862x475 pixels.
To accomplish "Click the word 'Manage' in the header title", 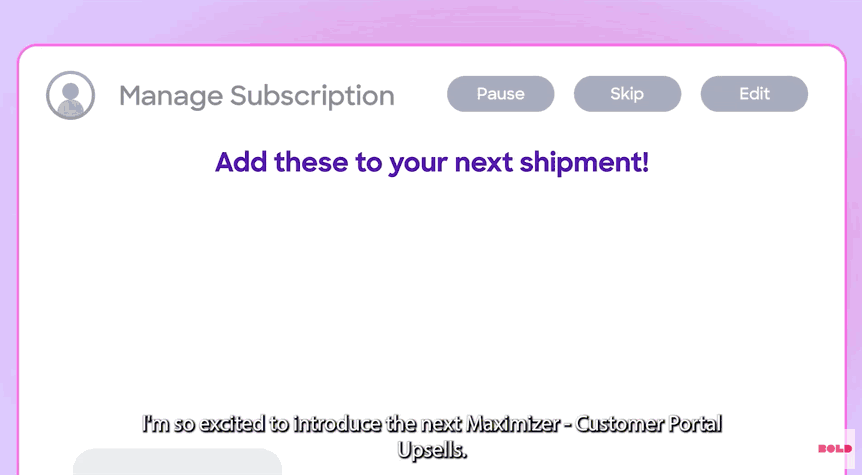I will (x=171, y=97).
